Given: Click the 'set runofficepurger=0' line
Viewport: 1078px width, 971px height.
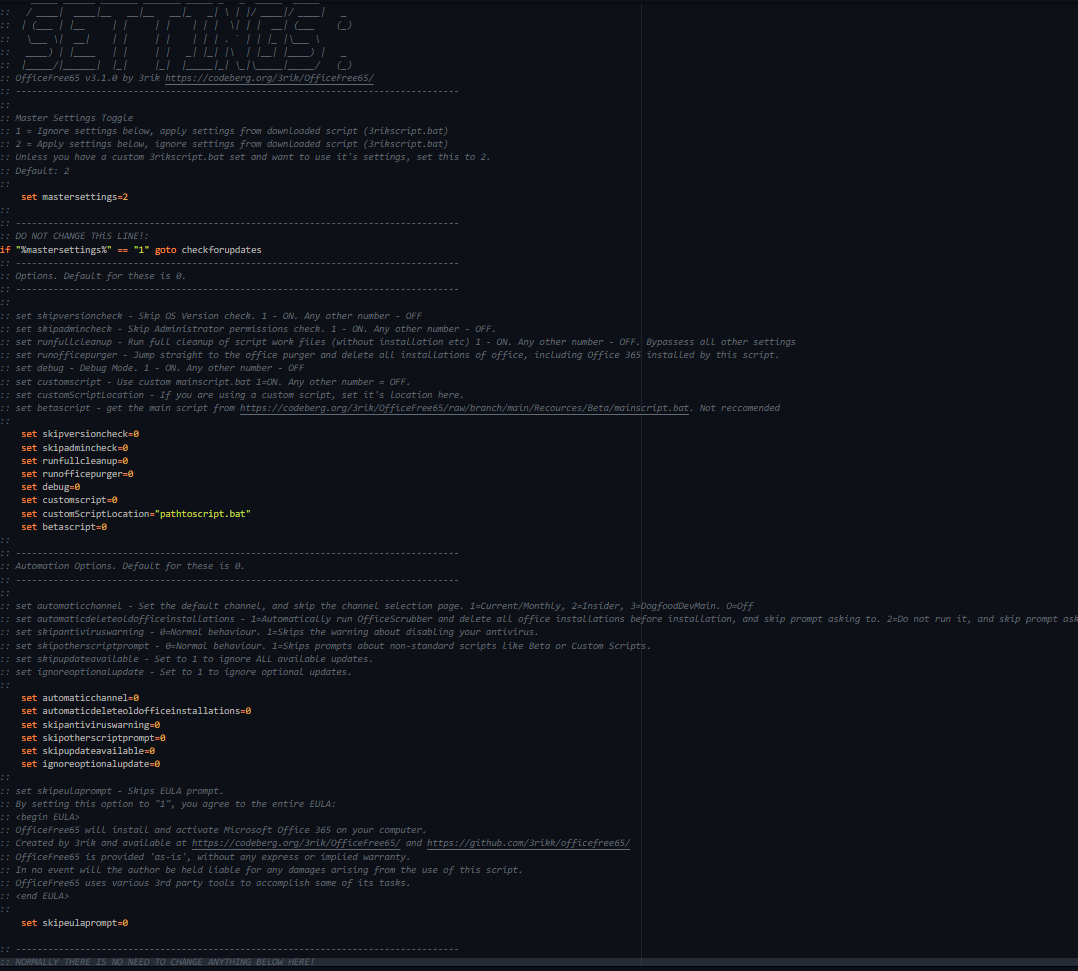Looking at the screenshot, I should pos(77,474).
